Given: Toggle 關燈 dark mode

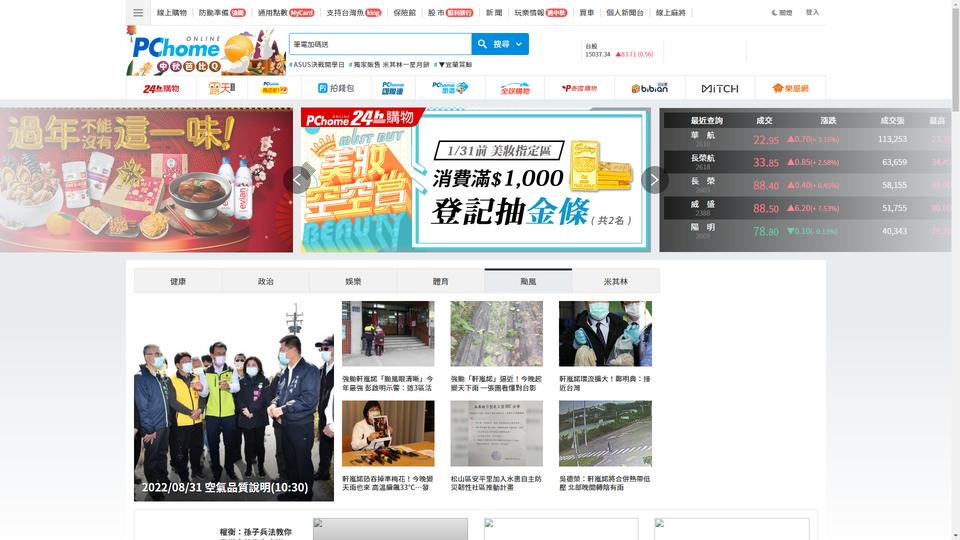Looking at the screenshot, I should (x=782, y=12).
